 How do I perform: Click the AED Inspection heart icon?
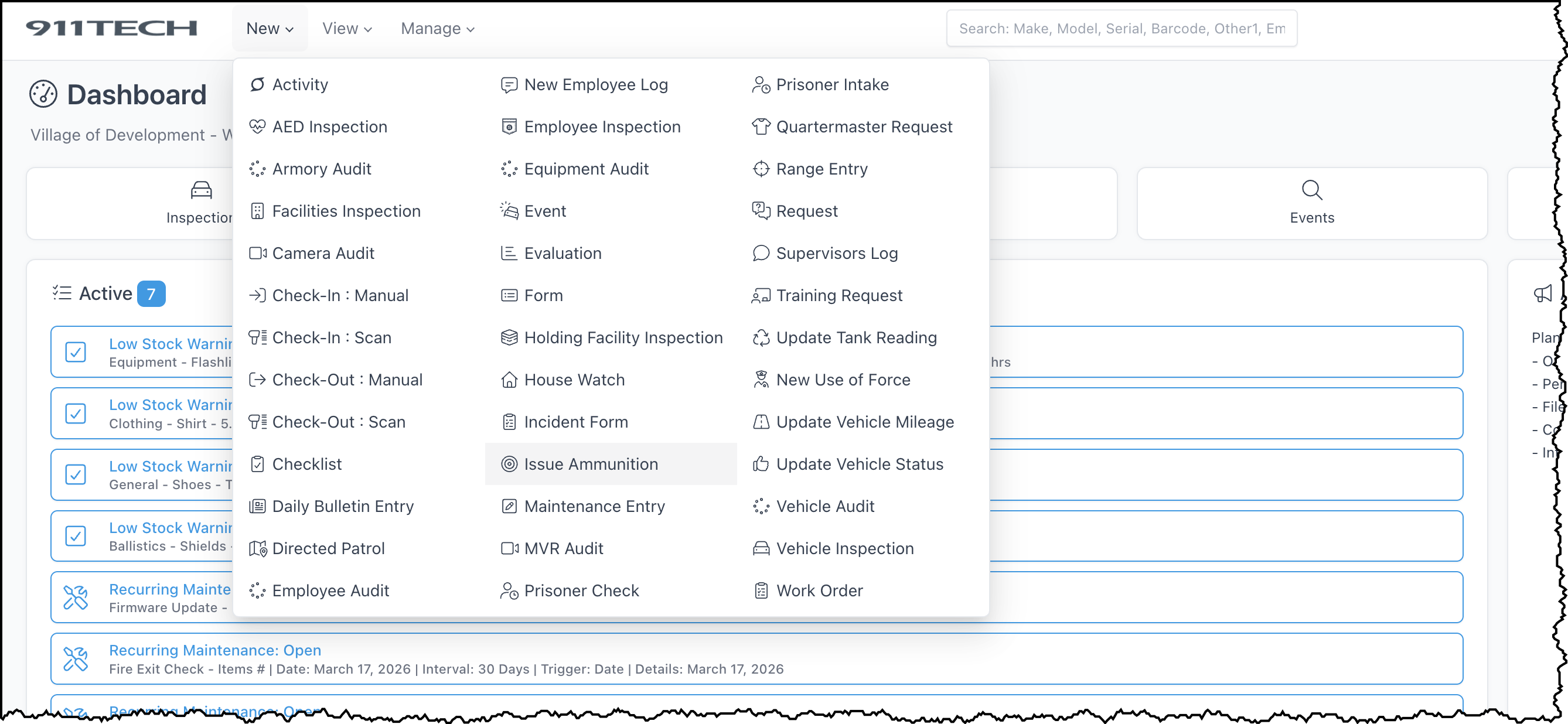[257, 127]
